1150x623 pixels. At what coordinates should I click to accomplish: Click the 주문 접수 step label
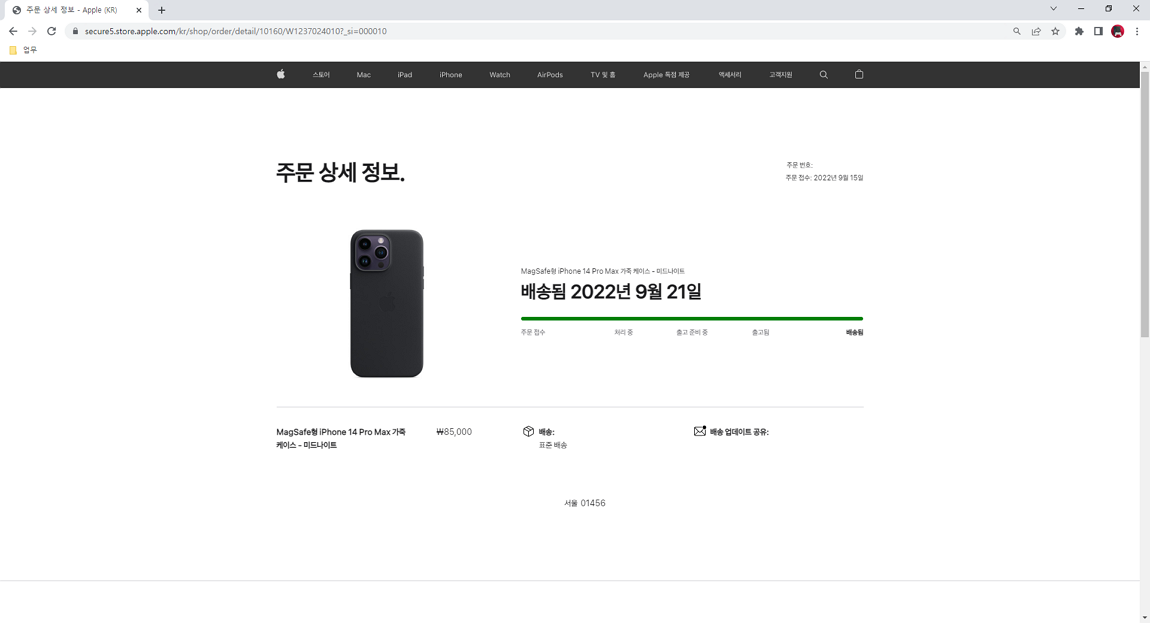click(533, 332)
